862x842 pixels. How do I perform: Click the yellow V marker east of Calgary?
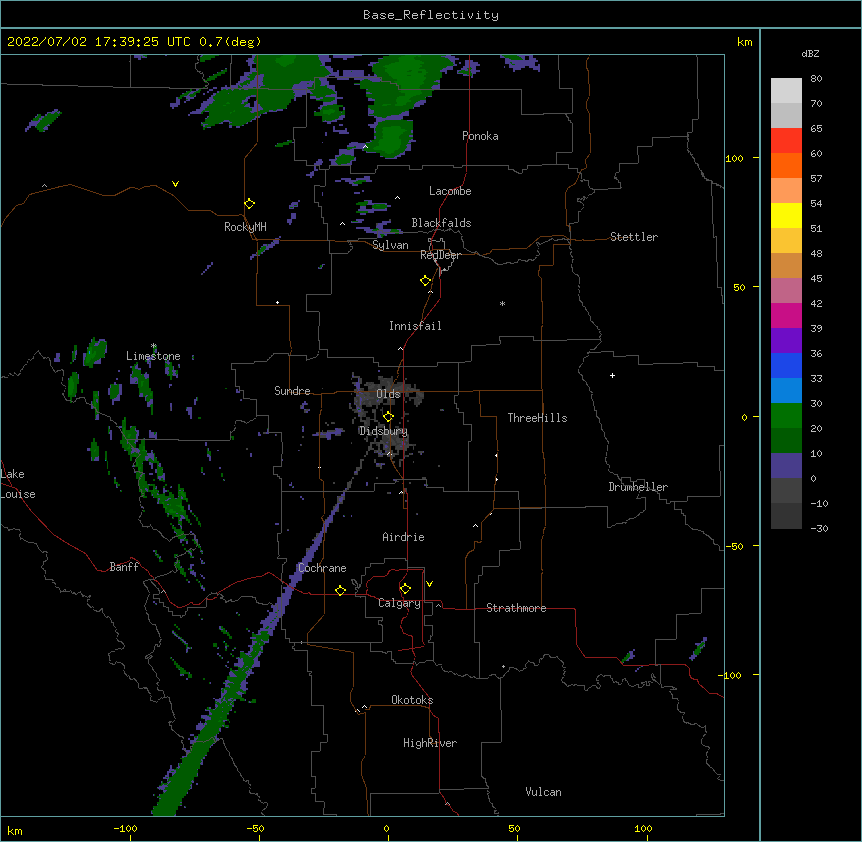429,584
